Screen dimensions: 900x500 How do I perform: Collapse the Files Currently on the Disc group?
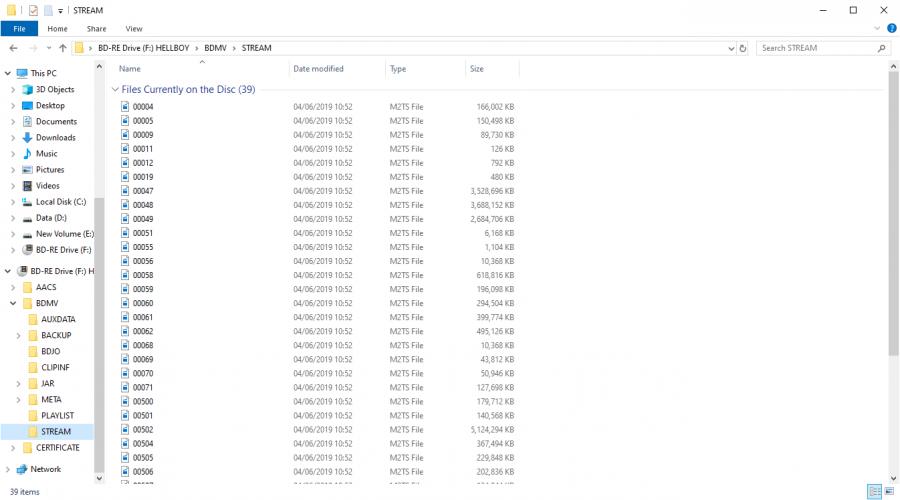click(x=114, y=90)
